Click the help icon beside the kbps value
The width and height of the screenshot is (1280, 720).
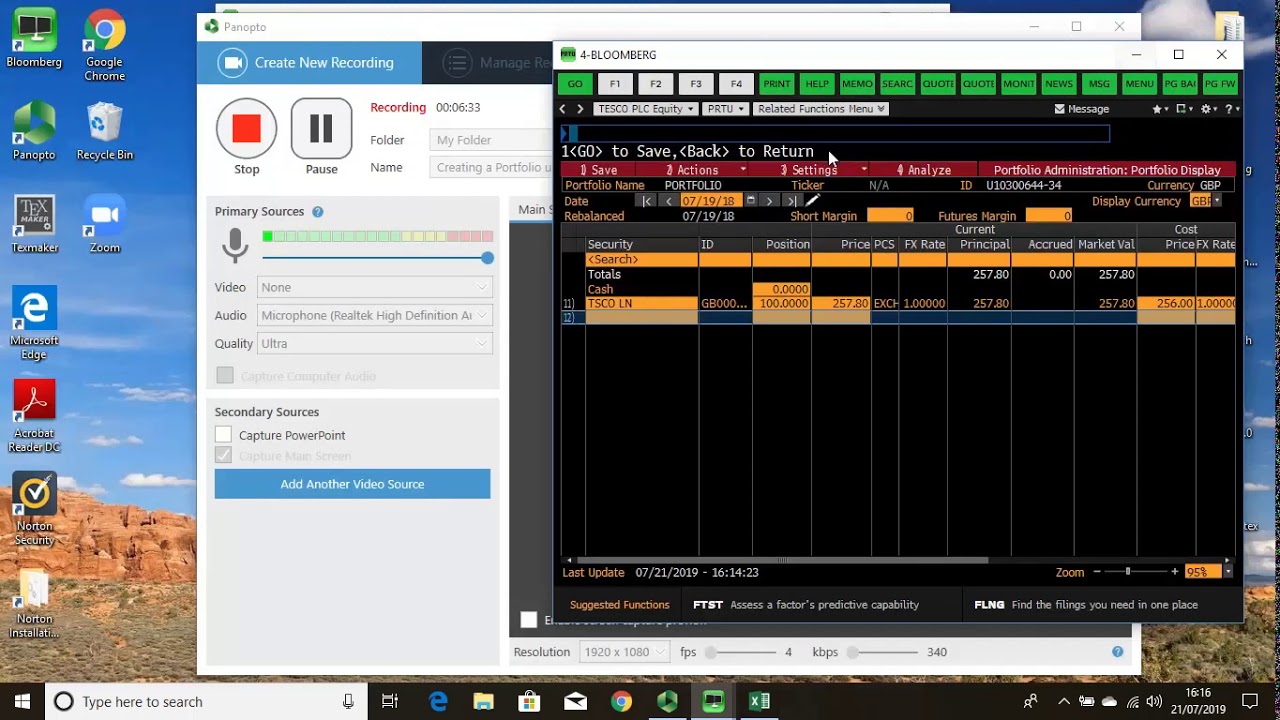(x=1118, y=652)
